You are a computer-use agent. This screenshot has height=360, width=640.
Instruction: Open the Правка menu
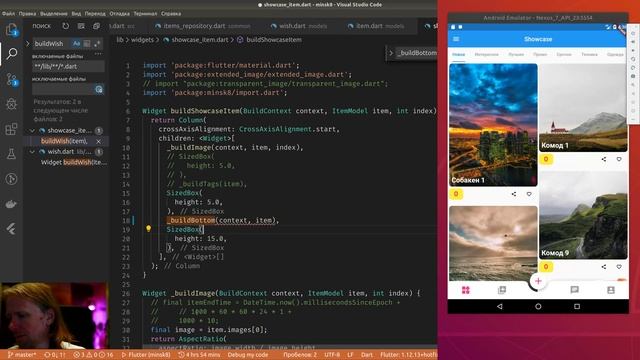[x=27, y=13]
